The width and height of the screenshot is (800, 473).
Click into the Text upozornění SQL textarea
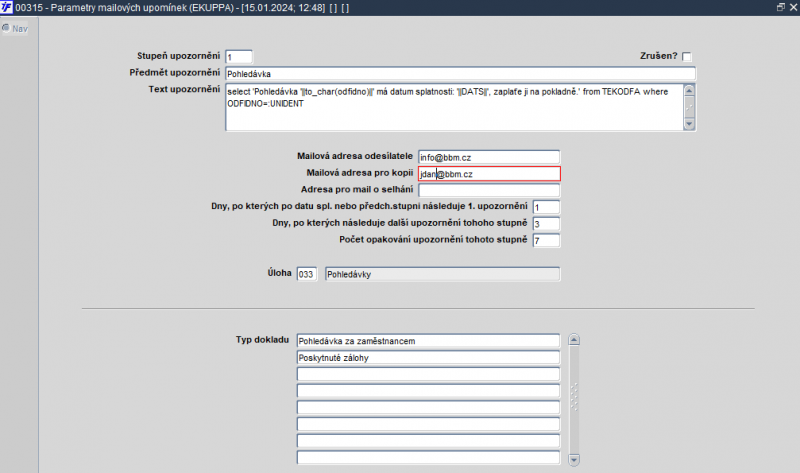454,107
